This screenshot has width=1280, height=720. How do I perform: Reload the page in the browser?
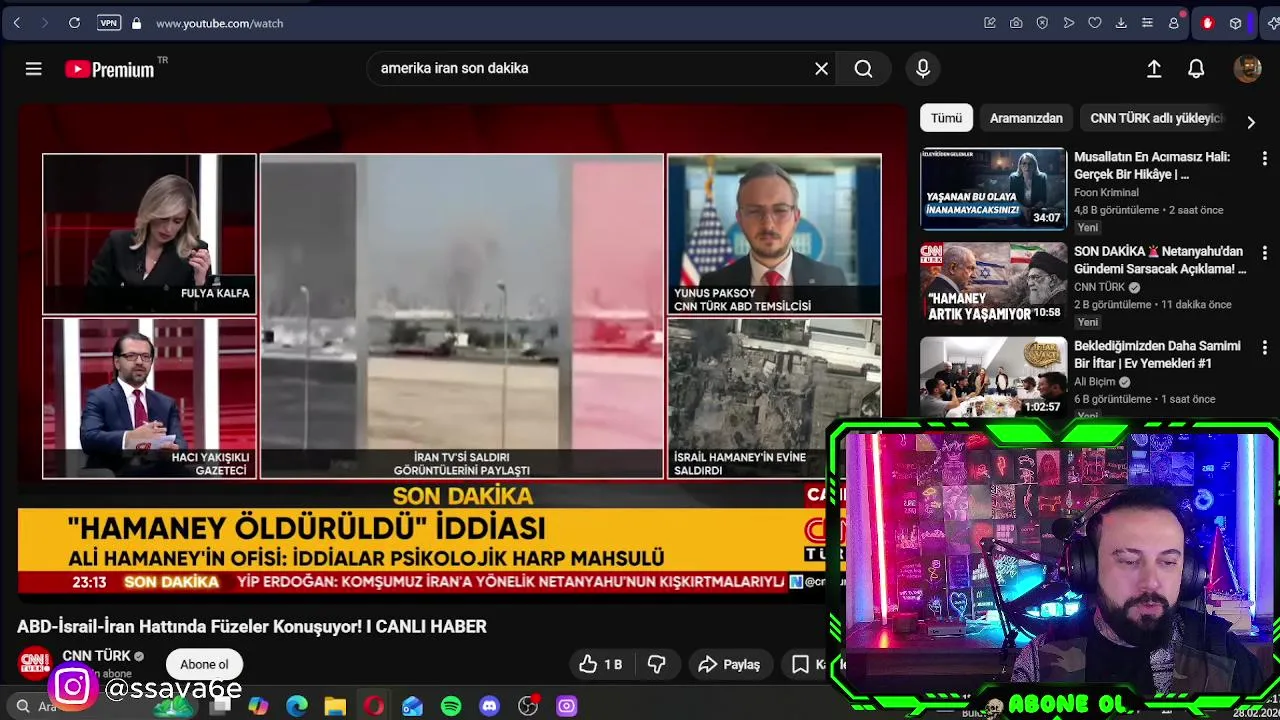point(74,23)
